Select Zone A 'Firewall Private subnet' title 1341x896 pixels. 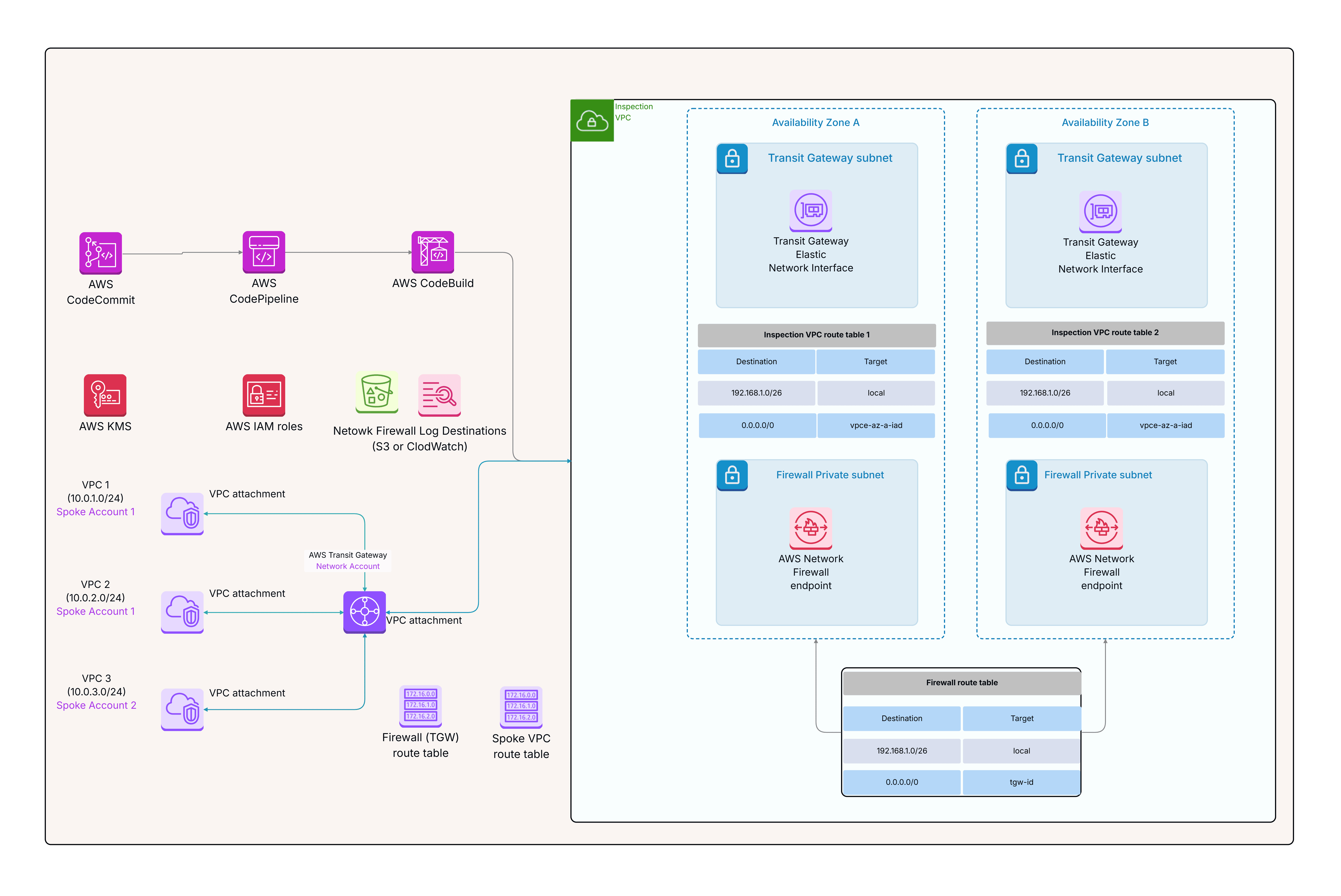point(830,475)
